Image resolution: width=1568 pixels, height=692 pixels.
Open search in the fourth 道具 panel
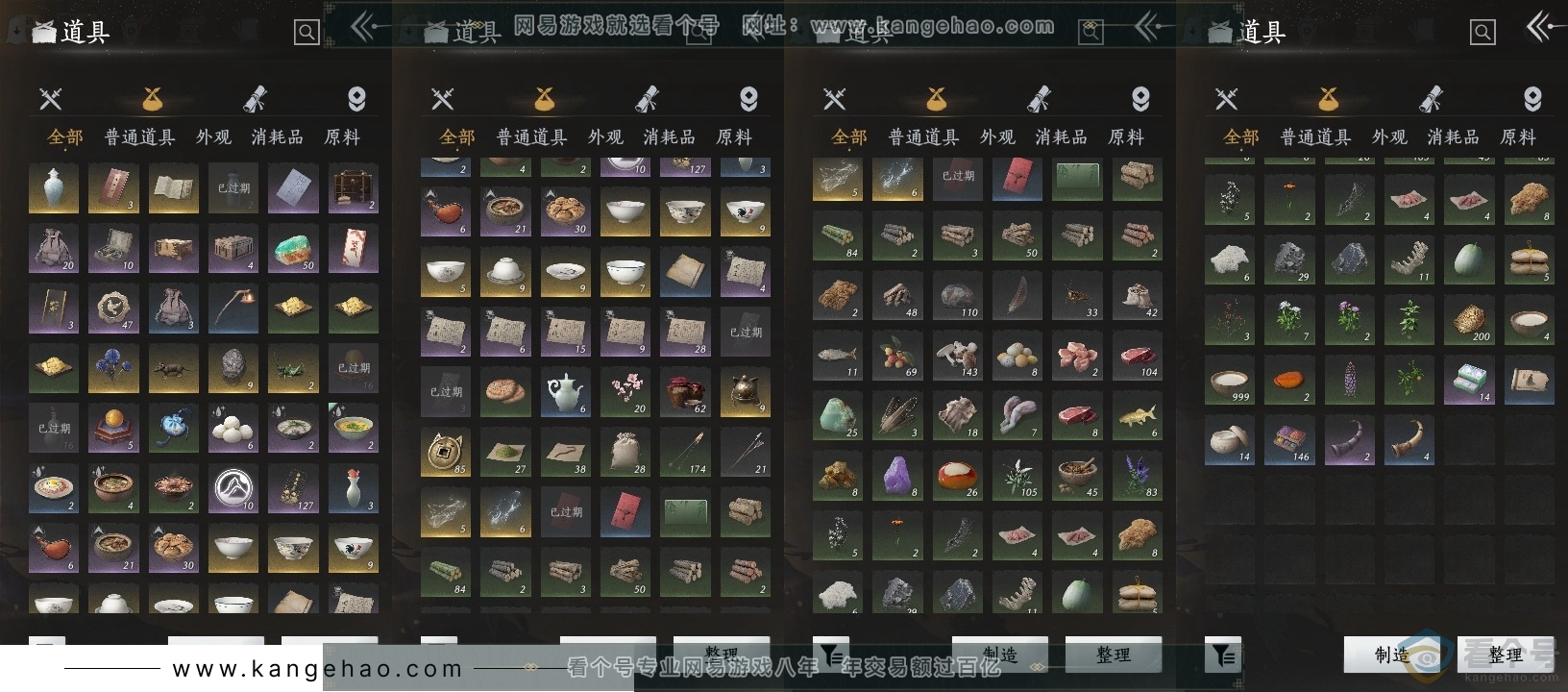(x=1482, y=33)
